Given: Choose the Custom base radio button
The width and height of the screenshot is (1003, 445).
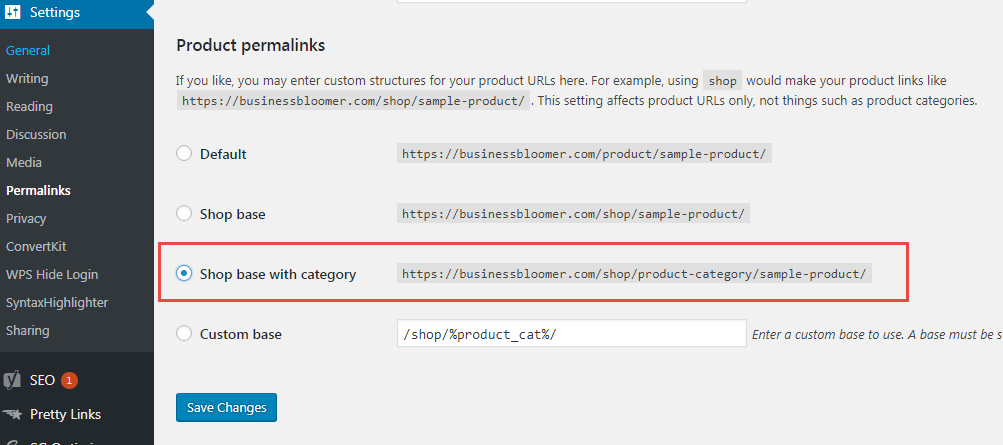Looking at the screenshot, I should (184, 334).
